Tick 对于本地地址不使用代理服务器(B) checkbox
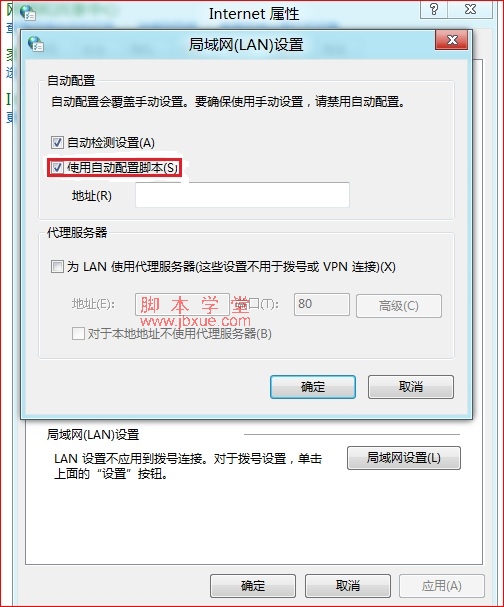 (x=78, y=333)
